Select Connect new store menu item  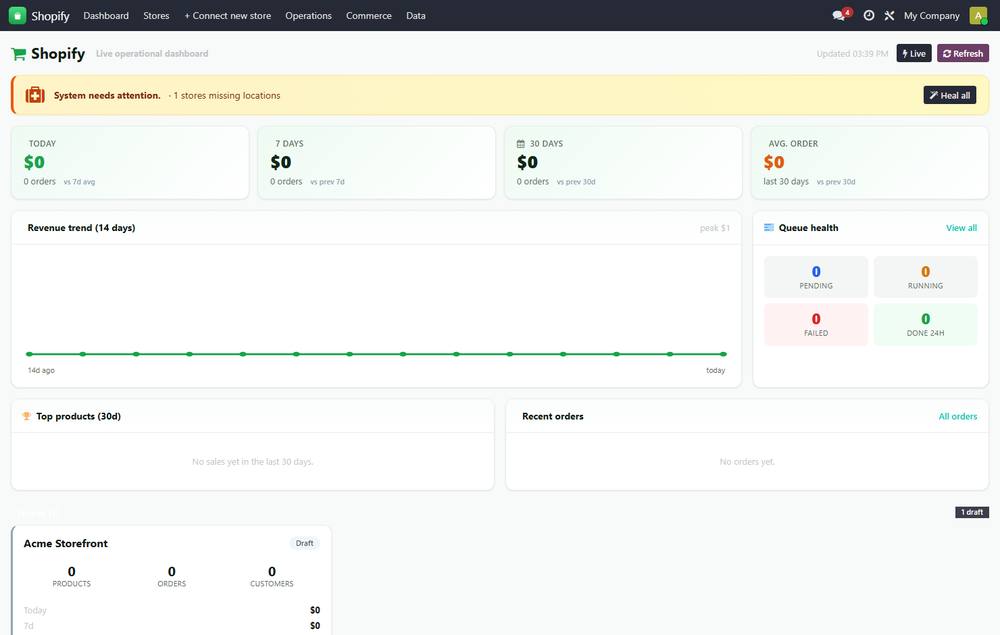228,15
